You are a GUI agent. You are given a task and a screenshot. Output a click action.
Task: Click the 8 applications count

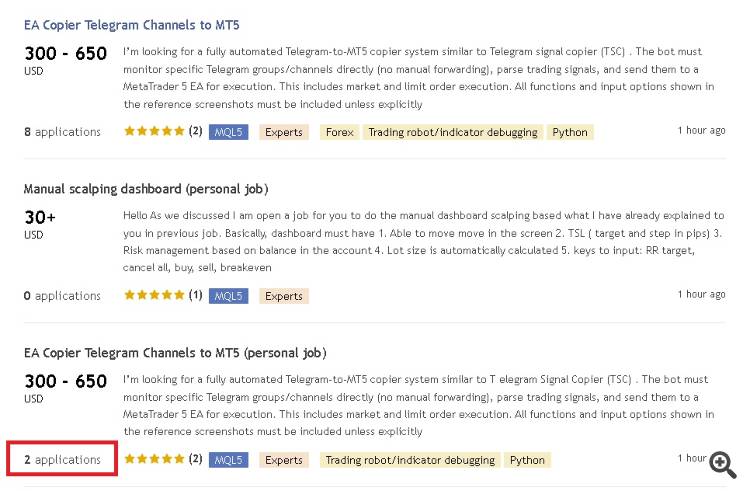(x=62, y=131)
